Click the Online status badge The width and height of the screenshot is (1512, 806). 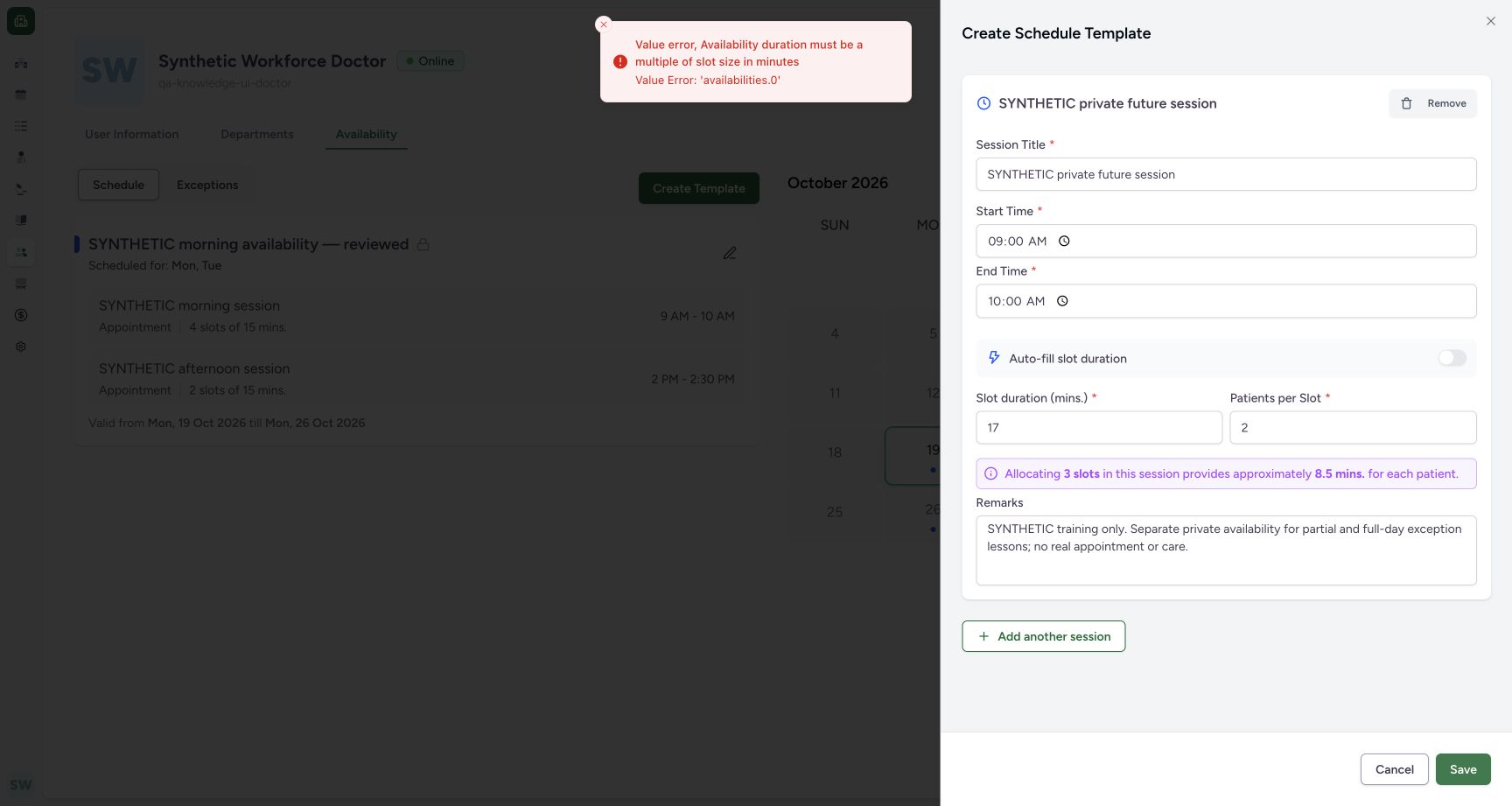[x=430, y=61]
